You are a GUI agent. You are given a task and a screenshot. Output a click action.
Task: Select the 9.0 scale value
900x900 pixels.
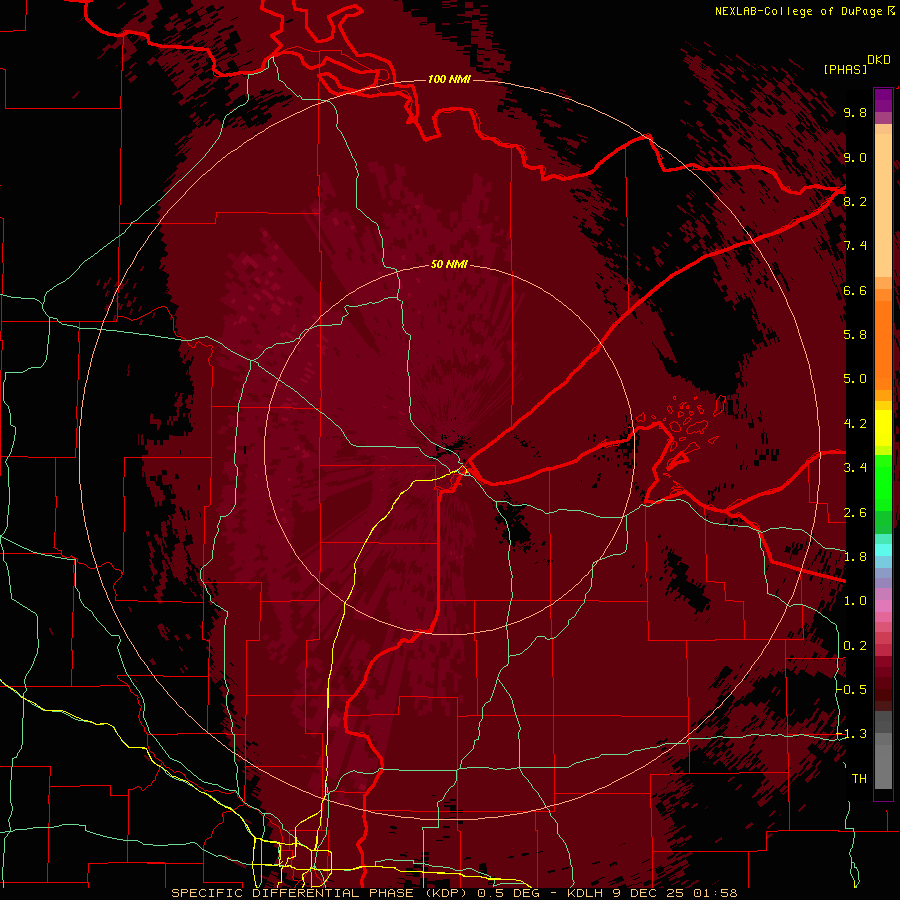point(855,157)
